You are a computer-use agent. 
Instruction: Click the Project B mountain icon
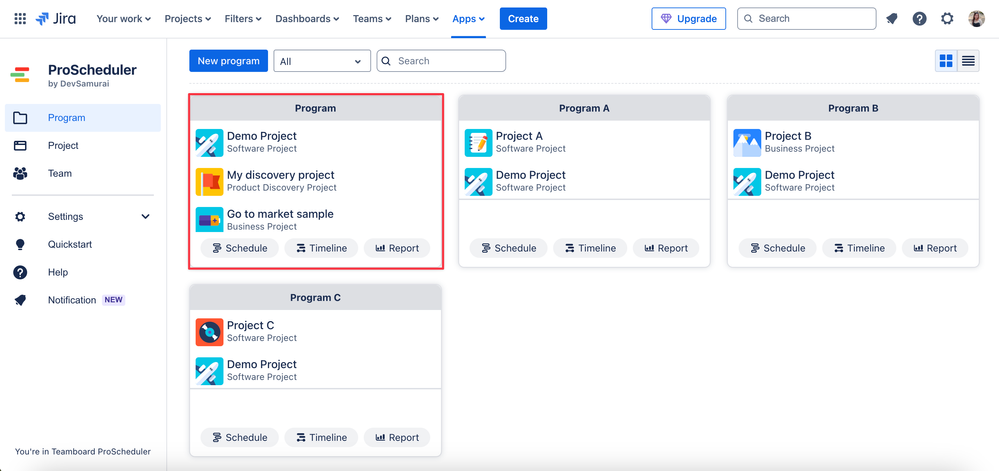[747, 142]
